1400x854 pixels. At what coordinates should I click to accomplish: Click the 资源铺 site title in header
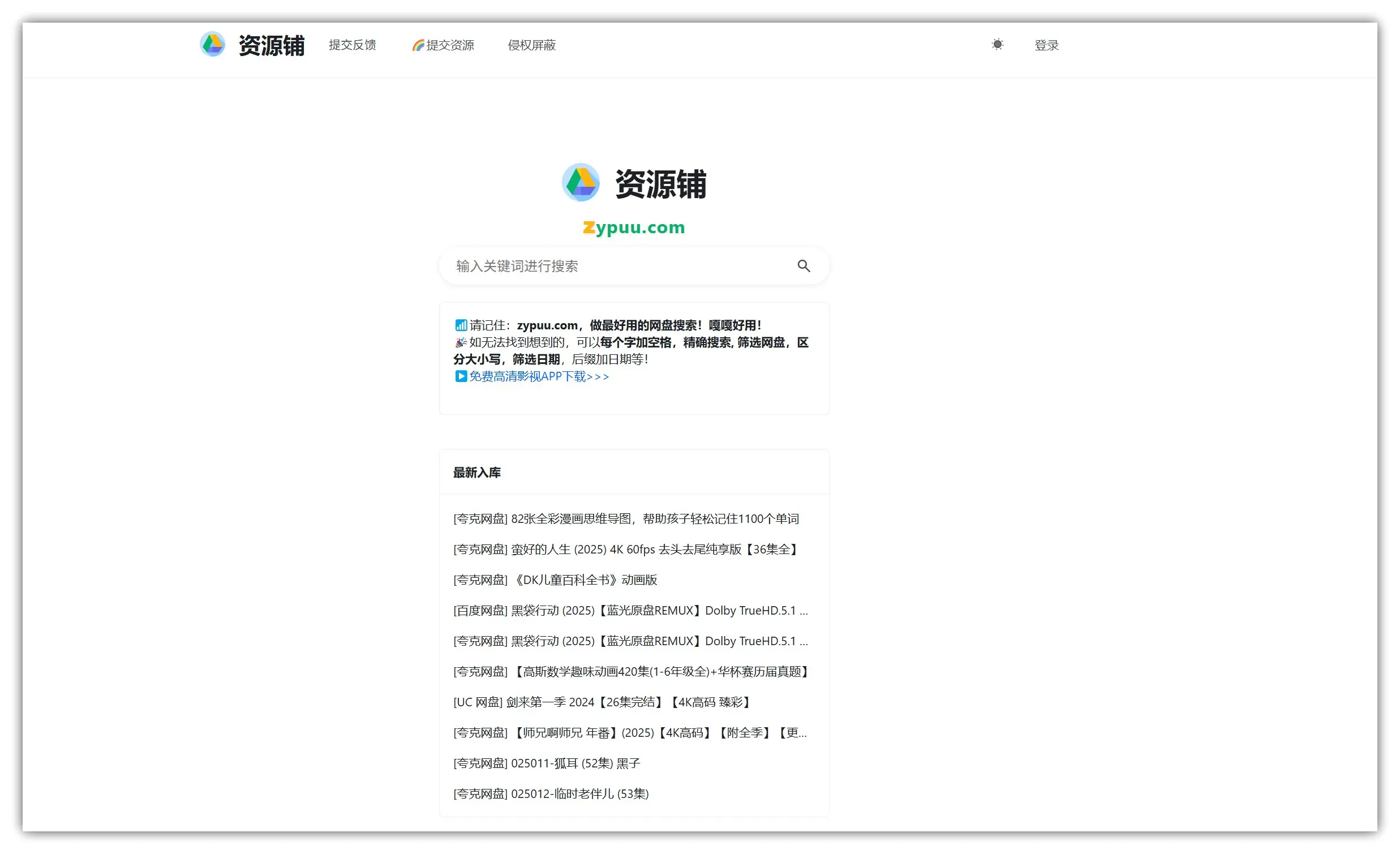click(272, 45)
